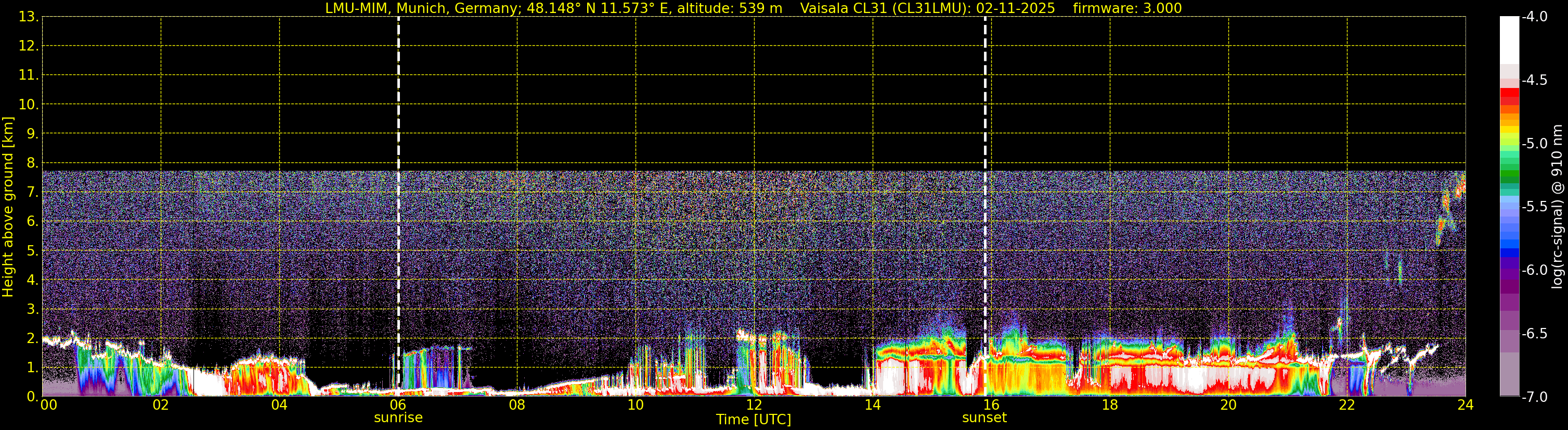This screenshot has height=430, width=1568.
Task: Click the 13 km tick on the height axis
Action: coord(28,17)
